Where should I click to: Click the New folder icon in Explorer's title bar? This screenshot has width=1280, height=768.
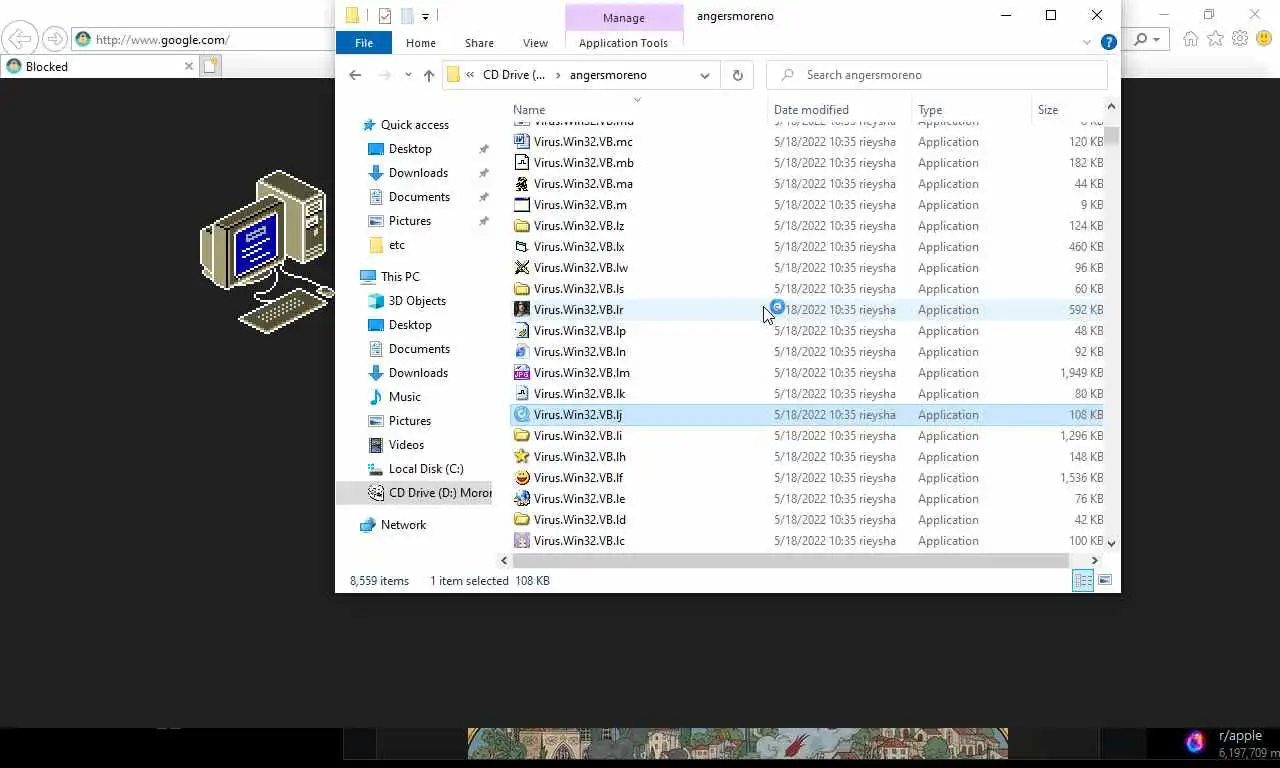click(x=407, y=15)
